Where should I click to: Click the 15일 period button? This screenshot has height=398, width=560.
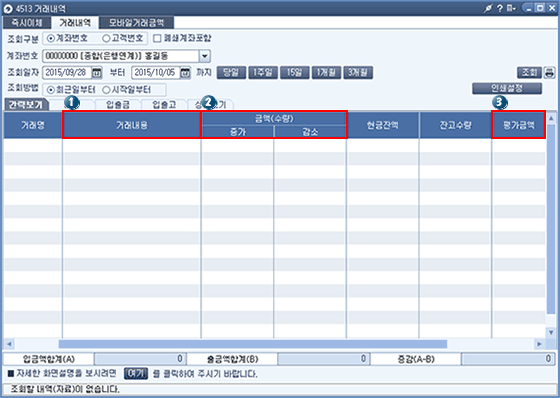[294, 73]
